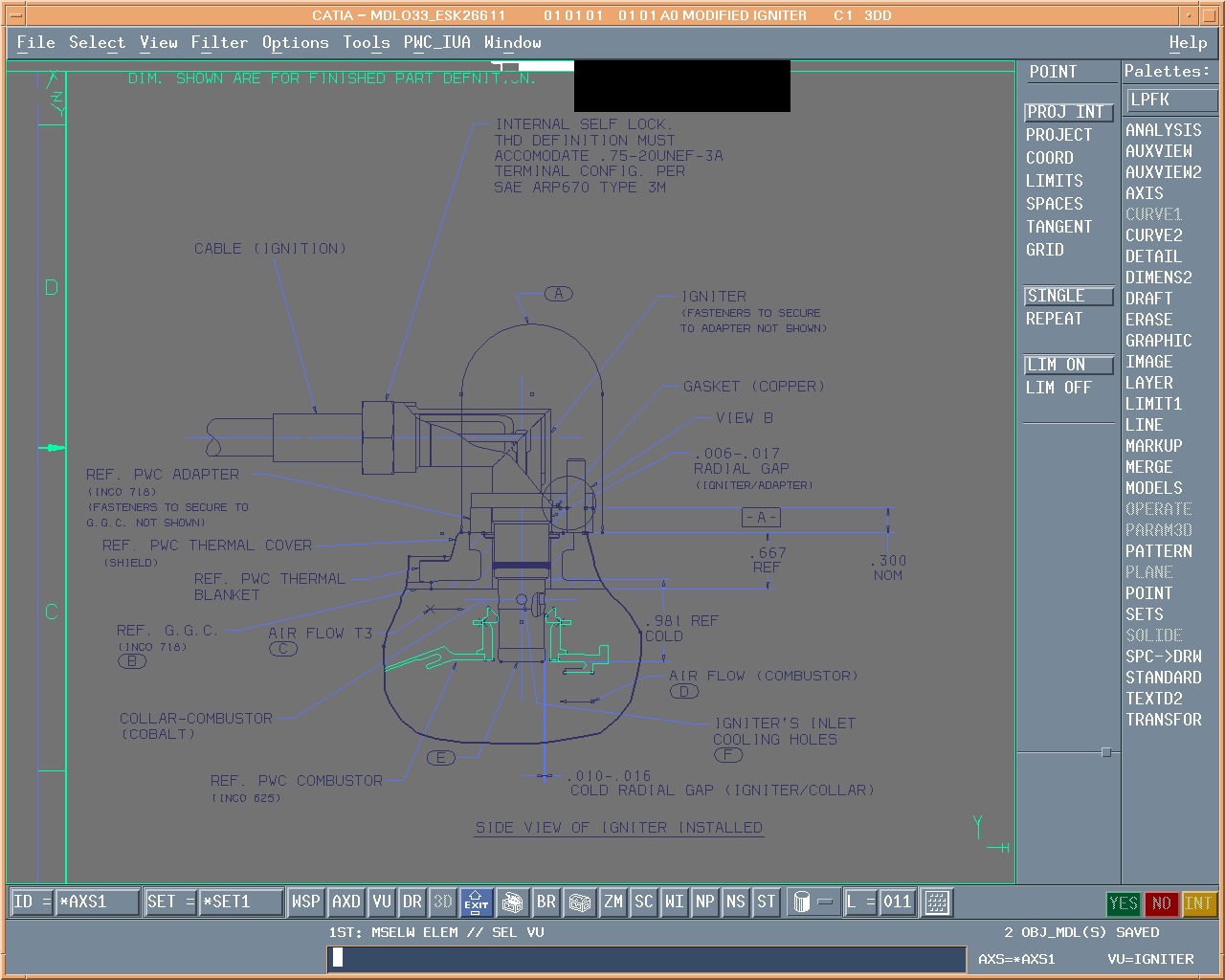1225x980 pixels.
Task: Click the cylinder solid icon in toolbar
Action: click(x=802, y=902)
